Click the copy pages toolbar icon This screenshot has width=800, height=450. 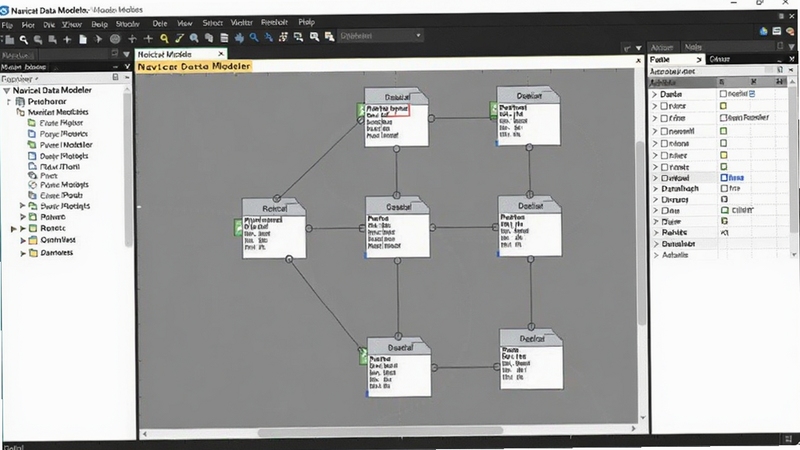tap(209, 38)
